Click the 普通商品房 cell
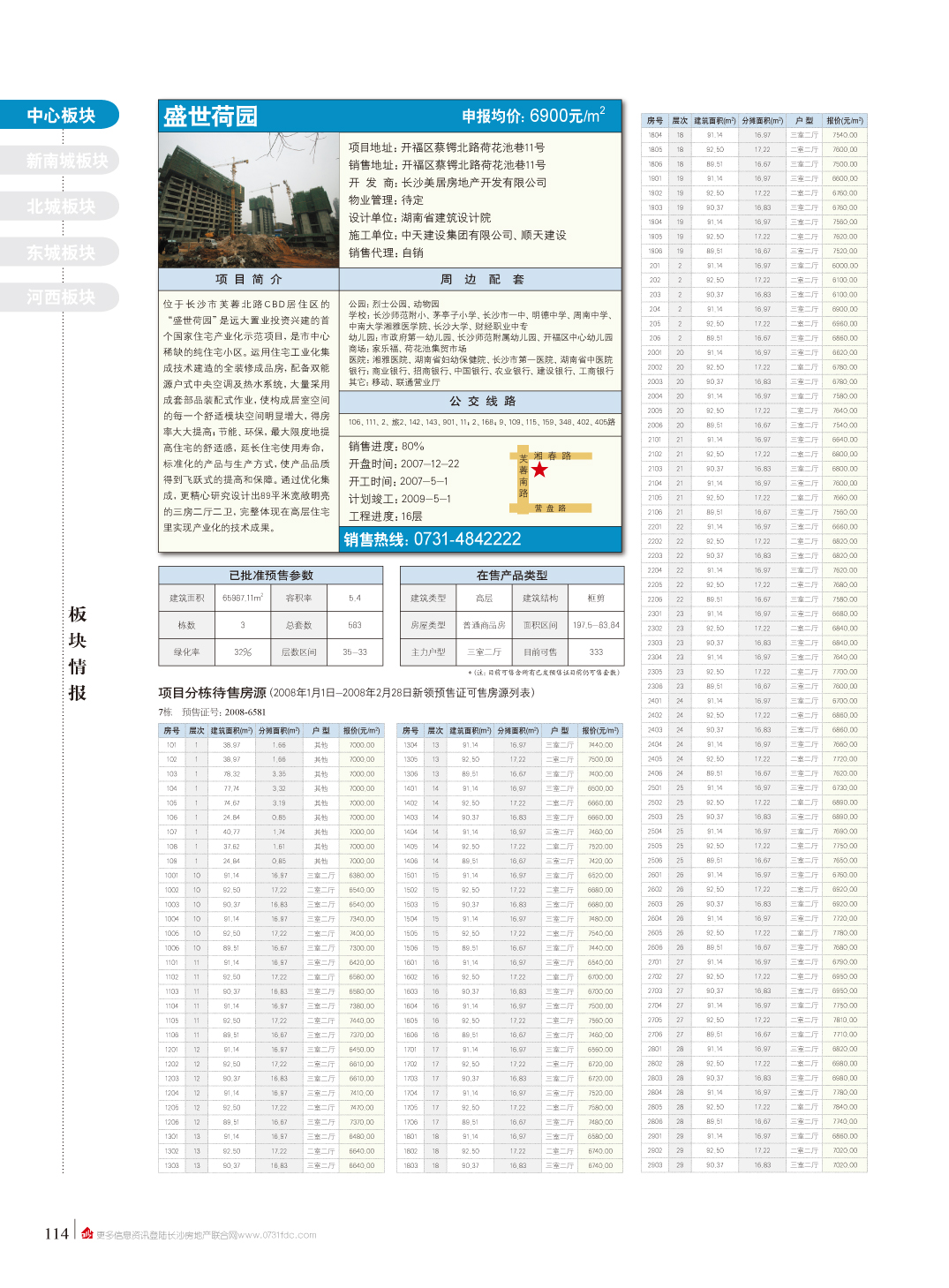Image resolution: width=949 pixels, height=1288 pixels. tap(484, 625)
